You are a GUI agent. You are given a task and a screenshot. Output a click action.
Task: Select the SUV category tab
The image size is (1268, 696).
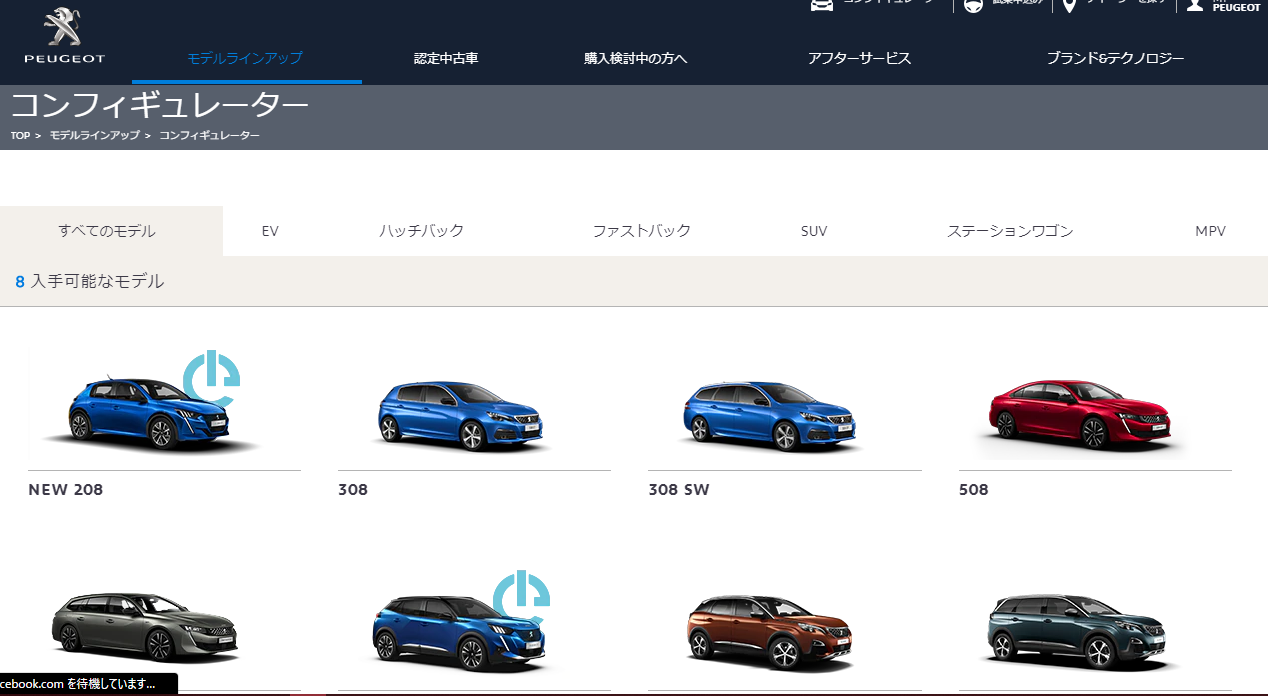[x=814, y=230]
